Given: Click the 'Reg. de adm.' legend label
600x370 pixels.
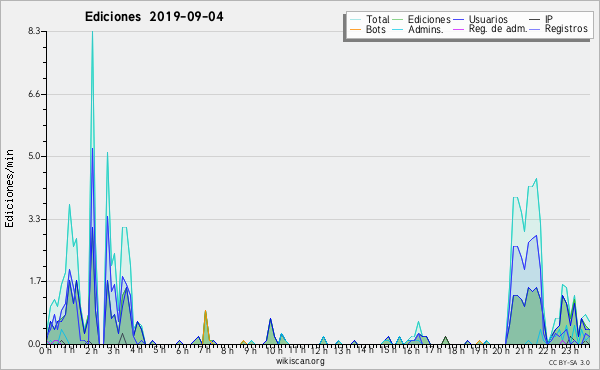Looking at the screenshot, I should tap(498, 29).
